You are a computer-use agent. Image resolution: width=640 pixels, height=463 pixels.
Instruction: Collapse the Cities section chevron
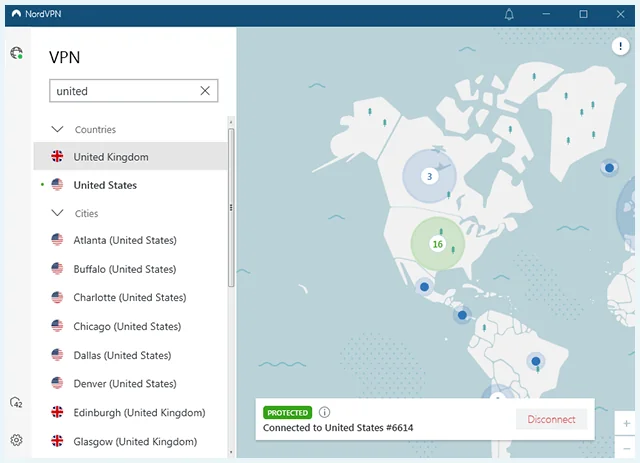point(58,213)
